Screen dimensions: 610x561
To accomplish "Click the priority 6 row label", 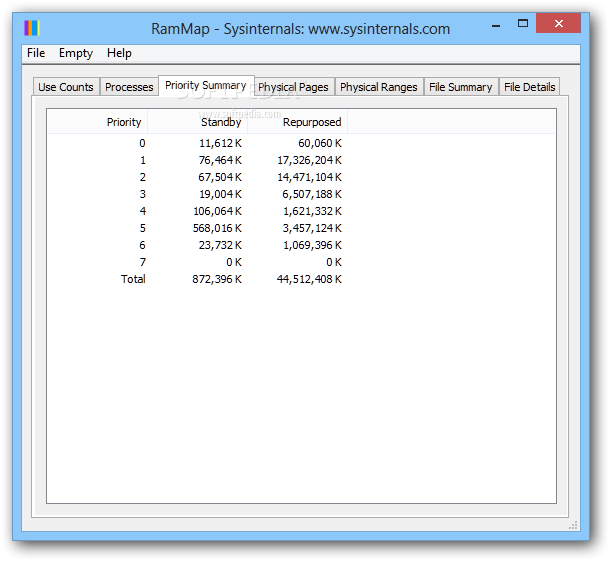I will (142, 245).
